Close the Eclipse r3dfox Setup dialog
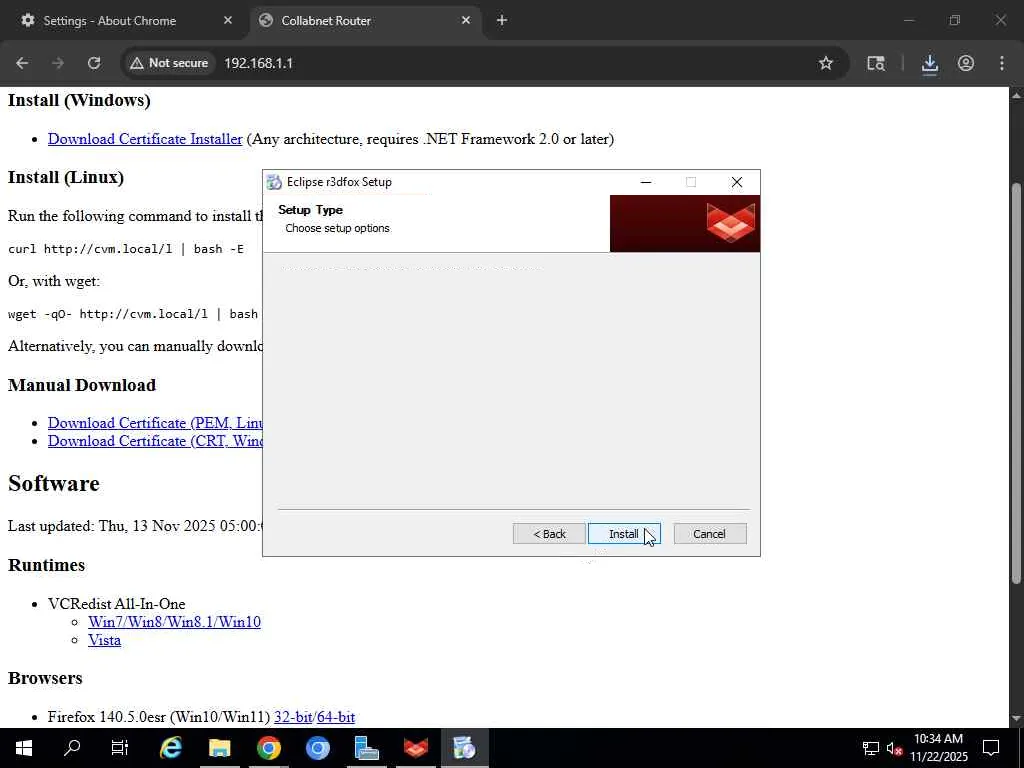Screen dimensions: 1024x768 tap(737, 182)
